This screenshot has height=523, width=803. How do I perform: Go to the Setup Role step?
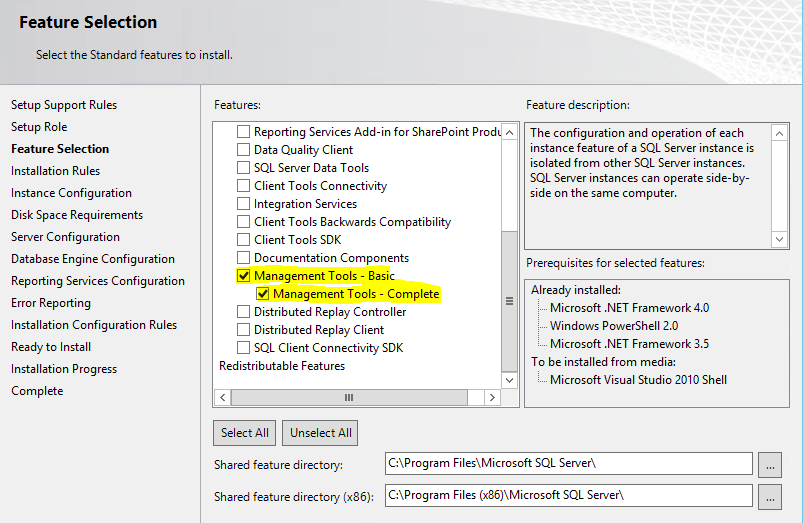[x=39, y=127]
